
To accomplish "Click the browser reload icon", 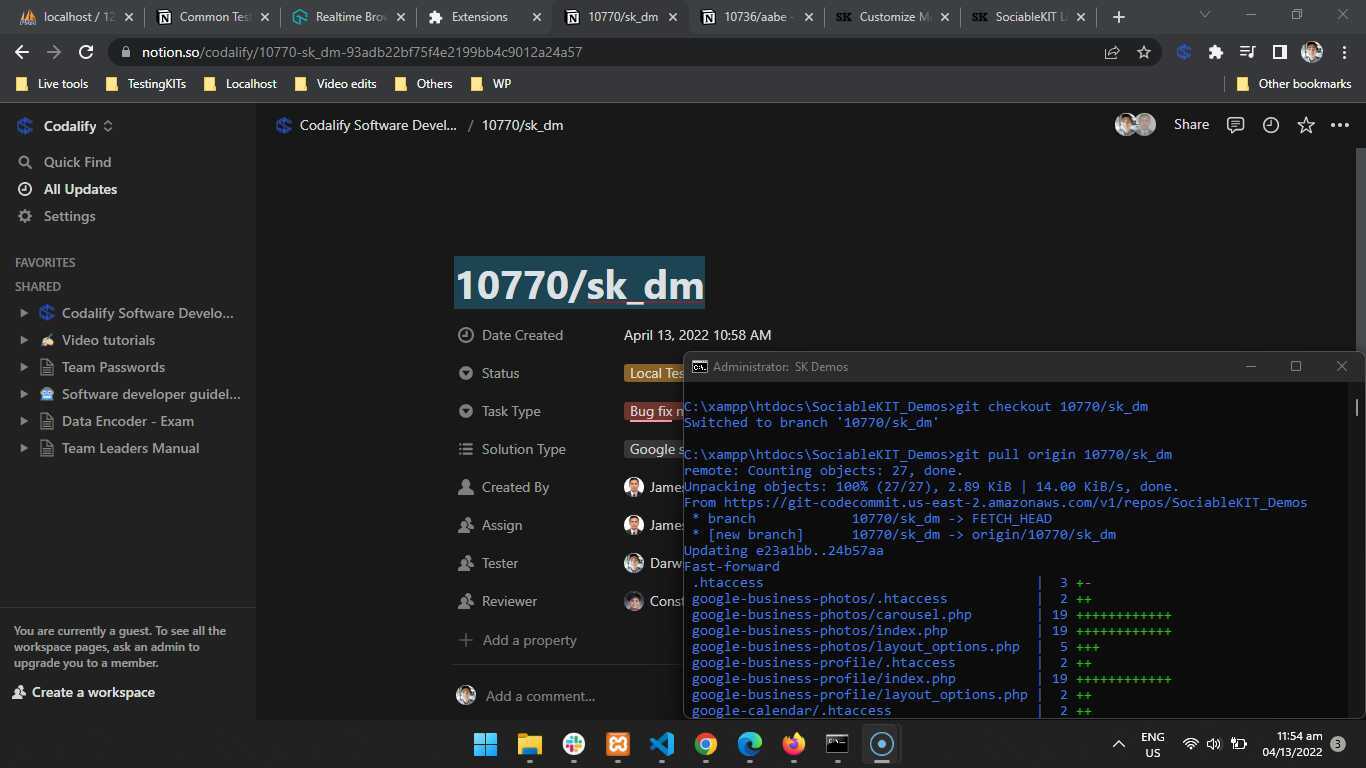I will pos(86,52).
